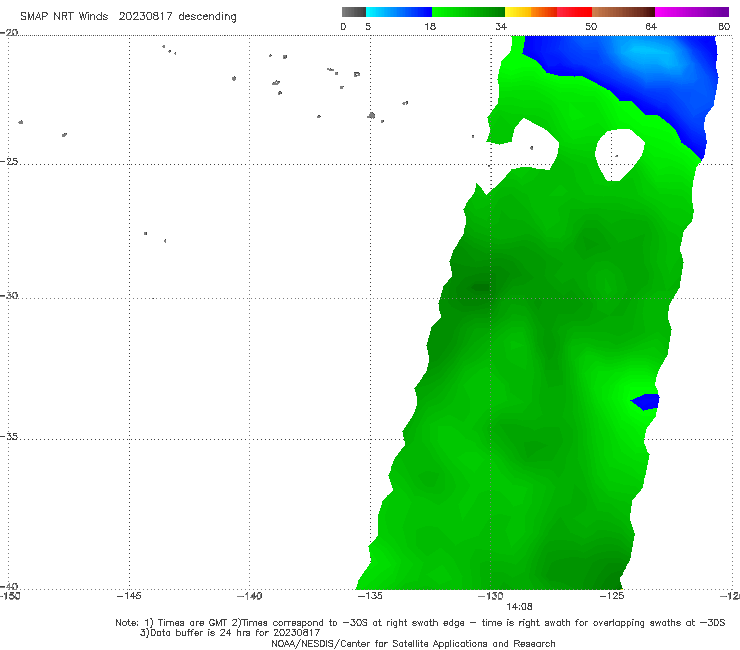
Task: Click the longitude label '-130' on bottom axis
Action: [x=491, y=596]
